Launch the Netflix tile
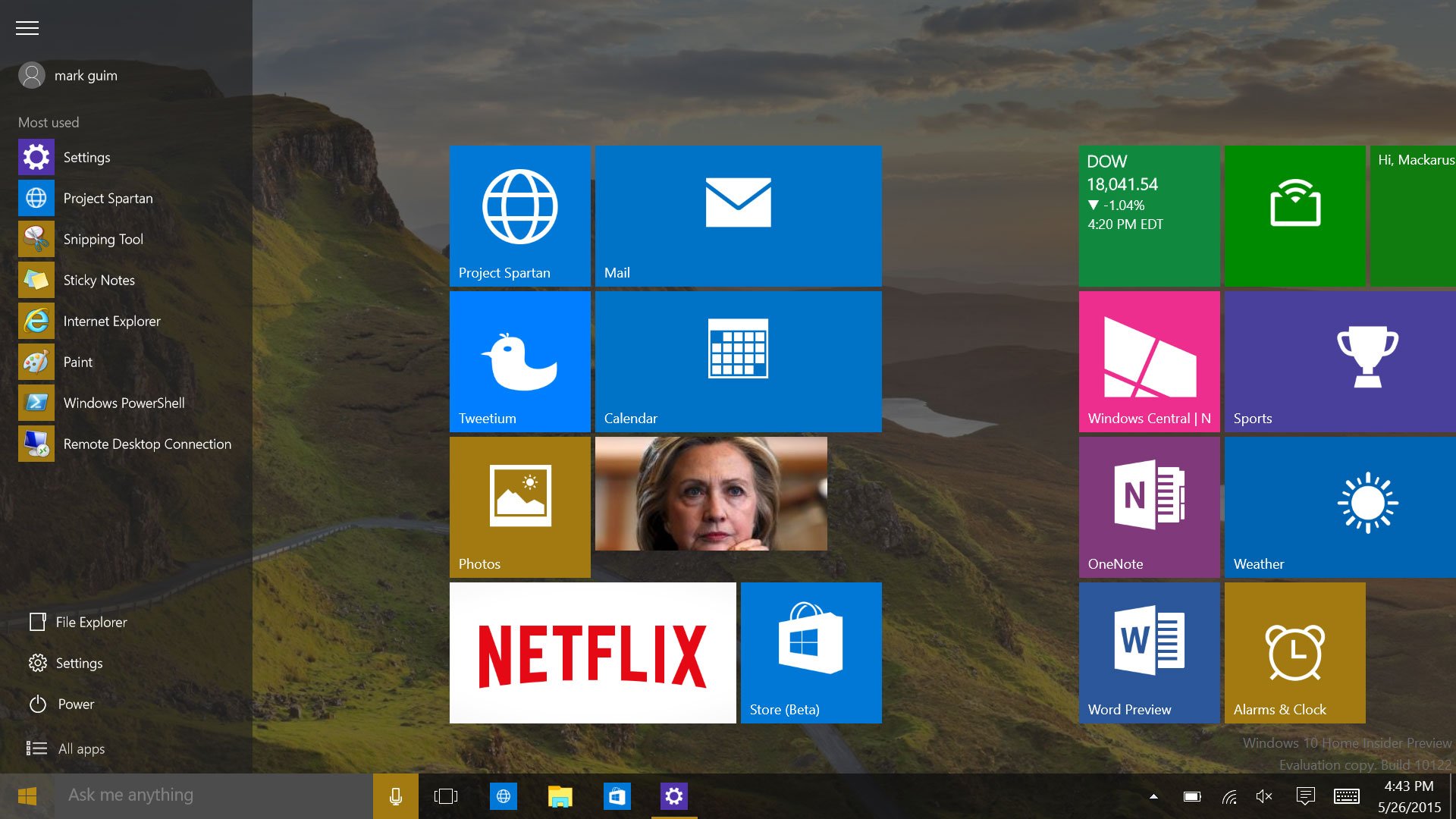Viewport: 1456px width, 819px height. click(x=593, y=653)
